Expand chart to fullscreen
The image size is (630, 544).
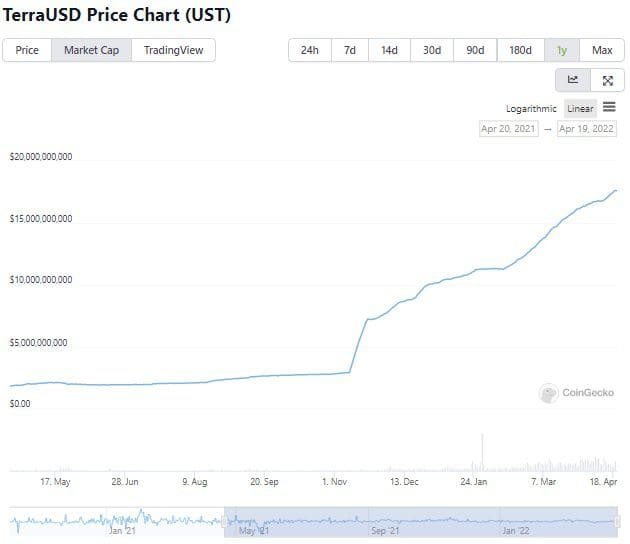point(607,80)
